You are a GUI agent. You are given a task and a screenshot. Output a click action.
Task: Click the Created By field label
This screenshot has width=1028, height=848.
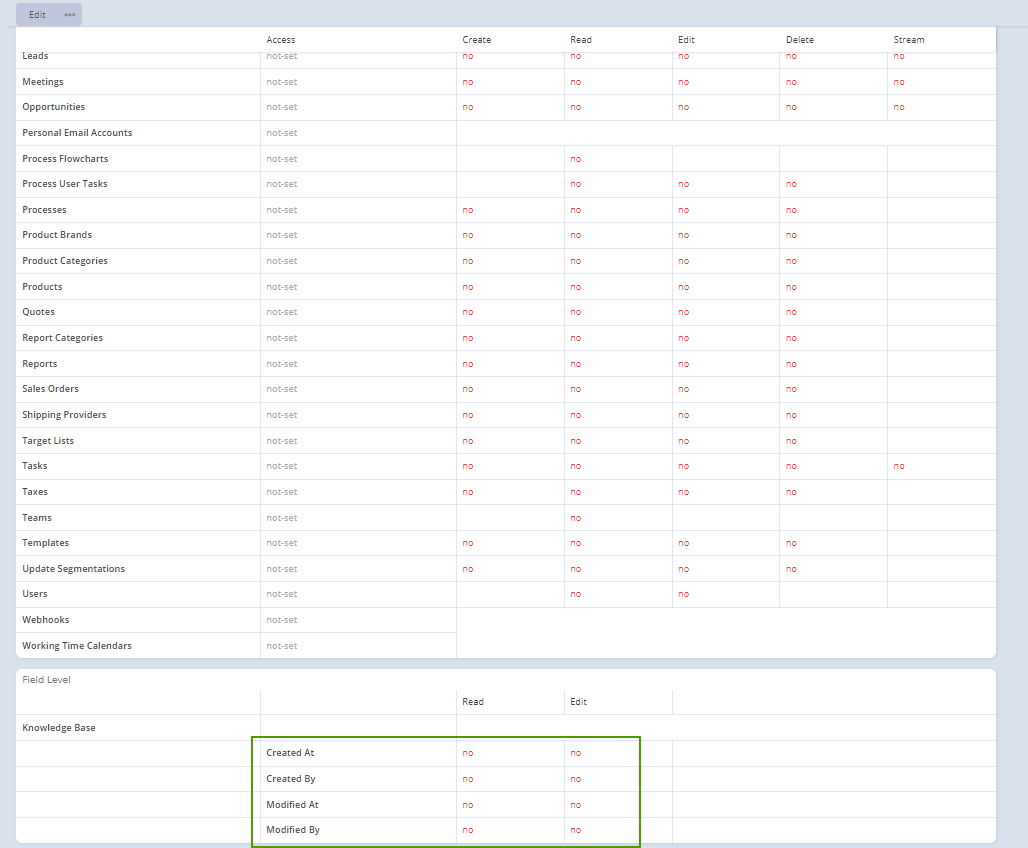[290, 779]
